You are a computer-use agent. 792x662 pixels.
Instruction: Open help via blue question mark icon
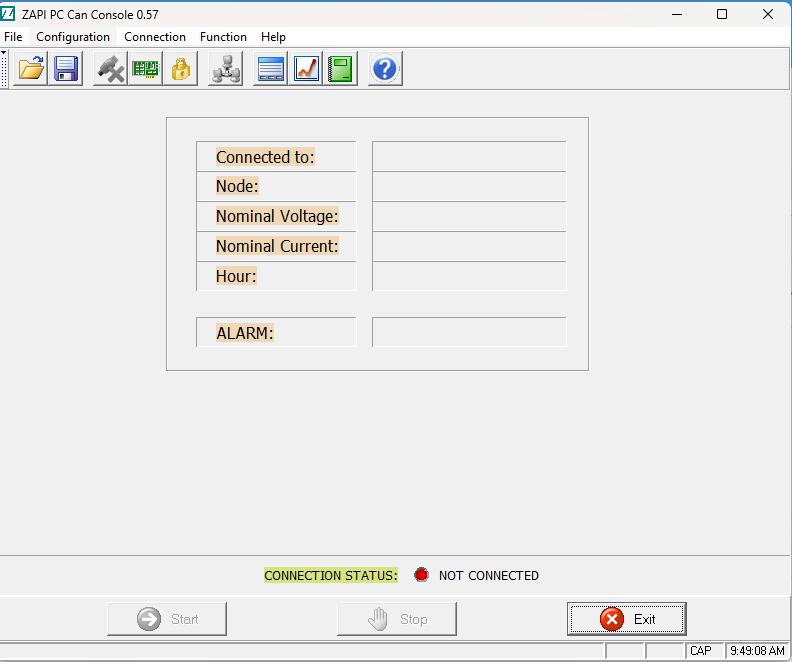[x=385, y=69]
